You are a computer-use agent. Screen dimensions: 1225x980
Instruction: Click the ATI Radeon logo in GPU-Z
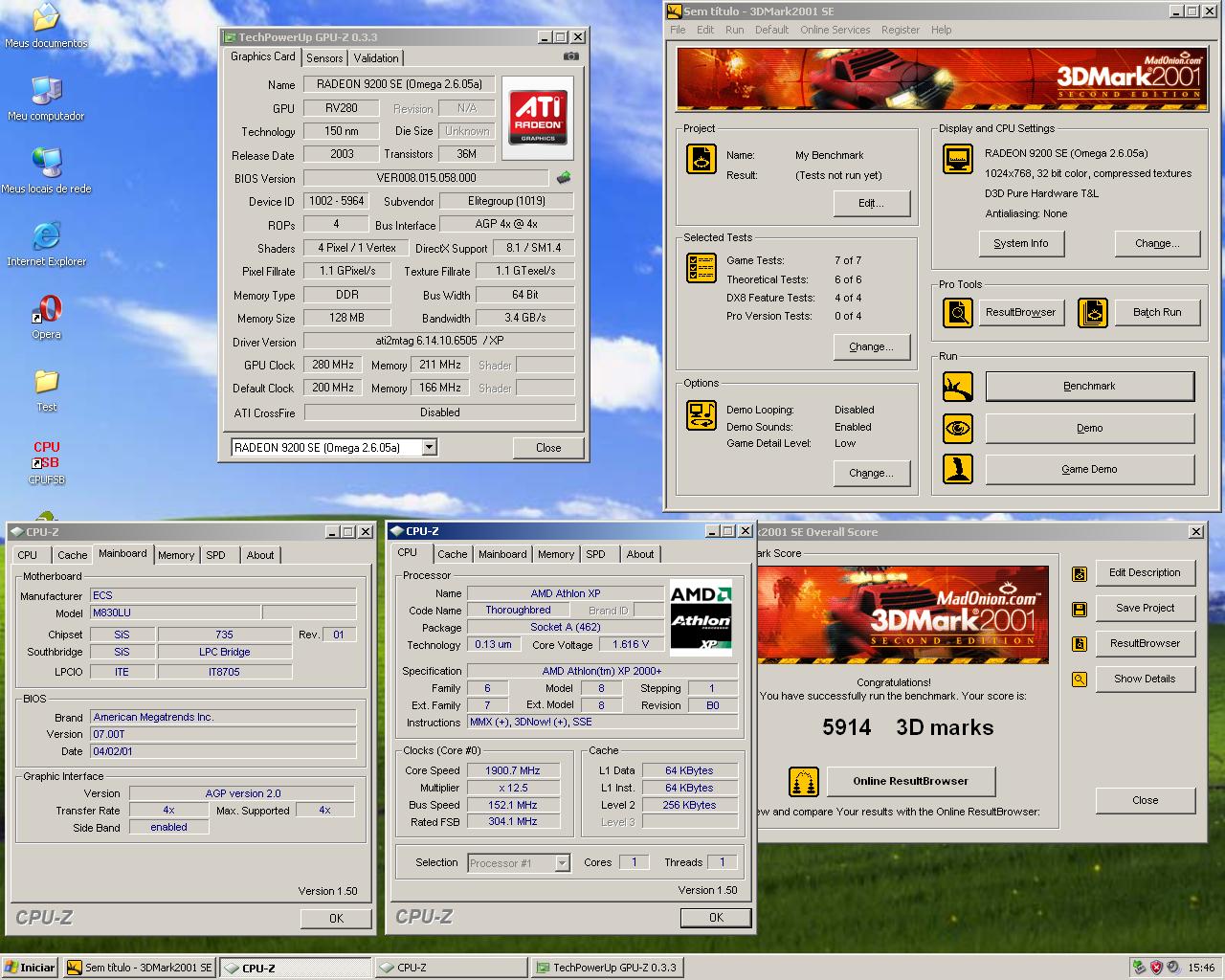538,118
